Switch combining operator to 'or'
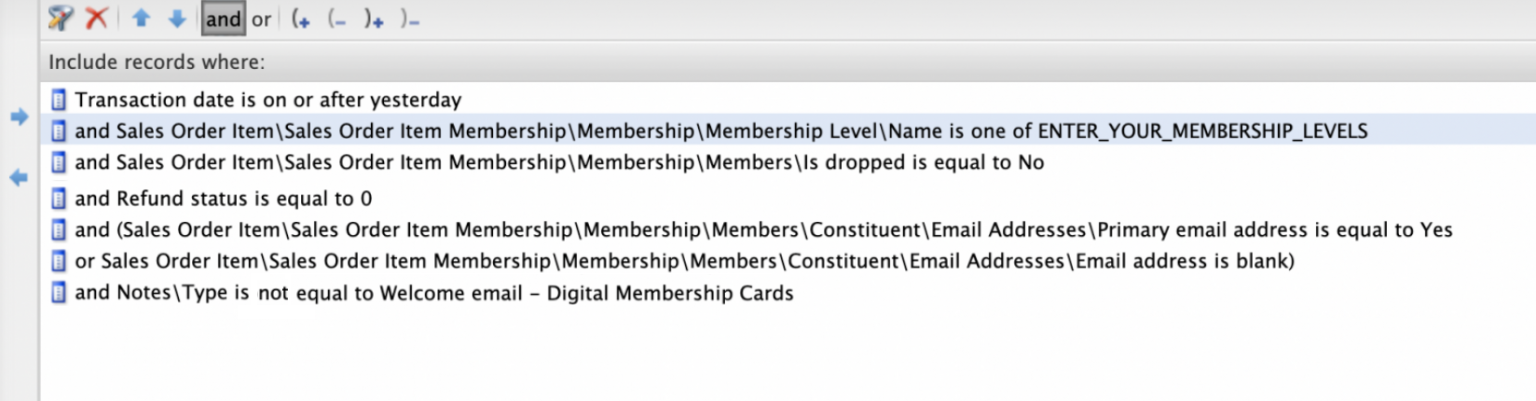Image resolution: width=1536 pixels, height=401 pixels. pyautogui.click(x=261, y=19)
